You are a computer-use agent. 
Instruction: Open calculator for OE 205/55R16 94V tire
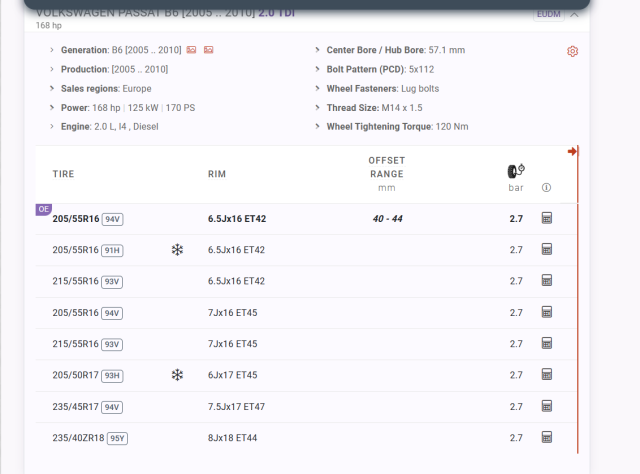point(547,218)
